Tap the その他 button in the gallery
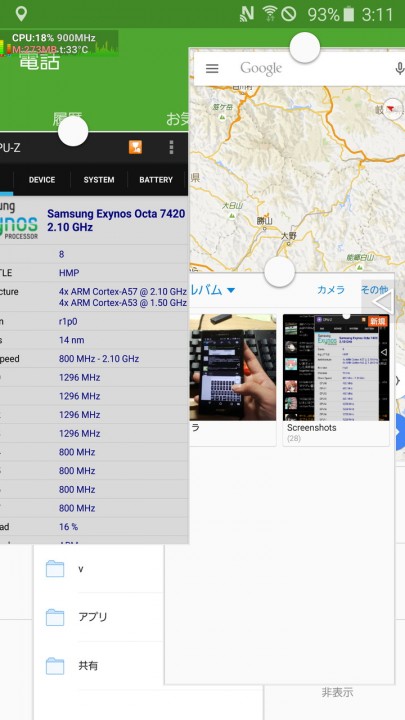Image resolution: width=405 pixels, height=720 pixels. coord(374,290)
